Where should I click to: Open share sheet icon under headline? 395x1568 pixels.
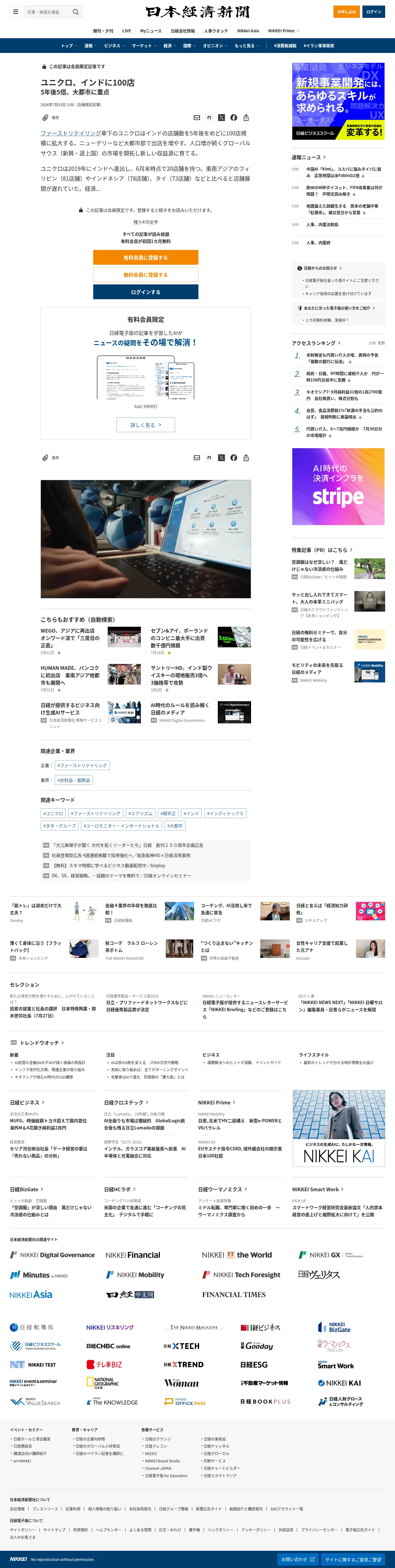coord(246,118)
